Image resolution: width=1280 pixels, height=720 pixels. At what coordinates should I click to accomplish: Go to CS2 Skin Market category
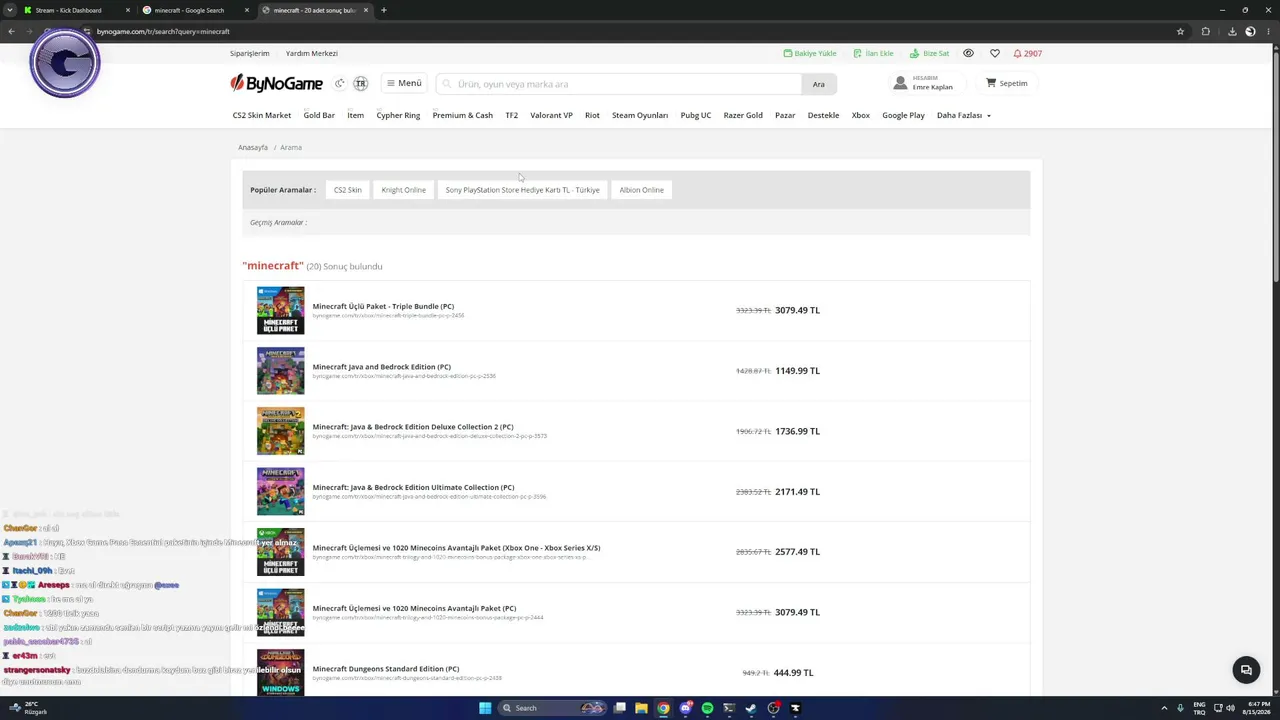point(262,115)
